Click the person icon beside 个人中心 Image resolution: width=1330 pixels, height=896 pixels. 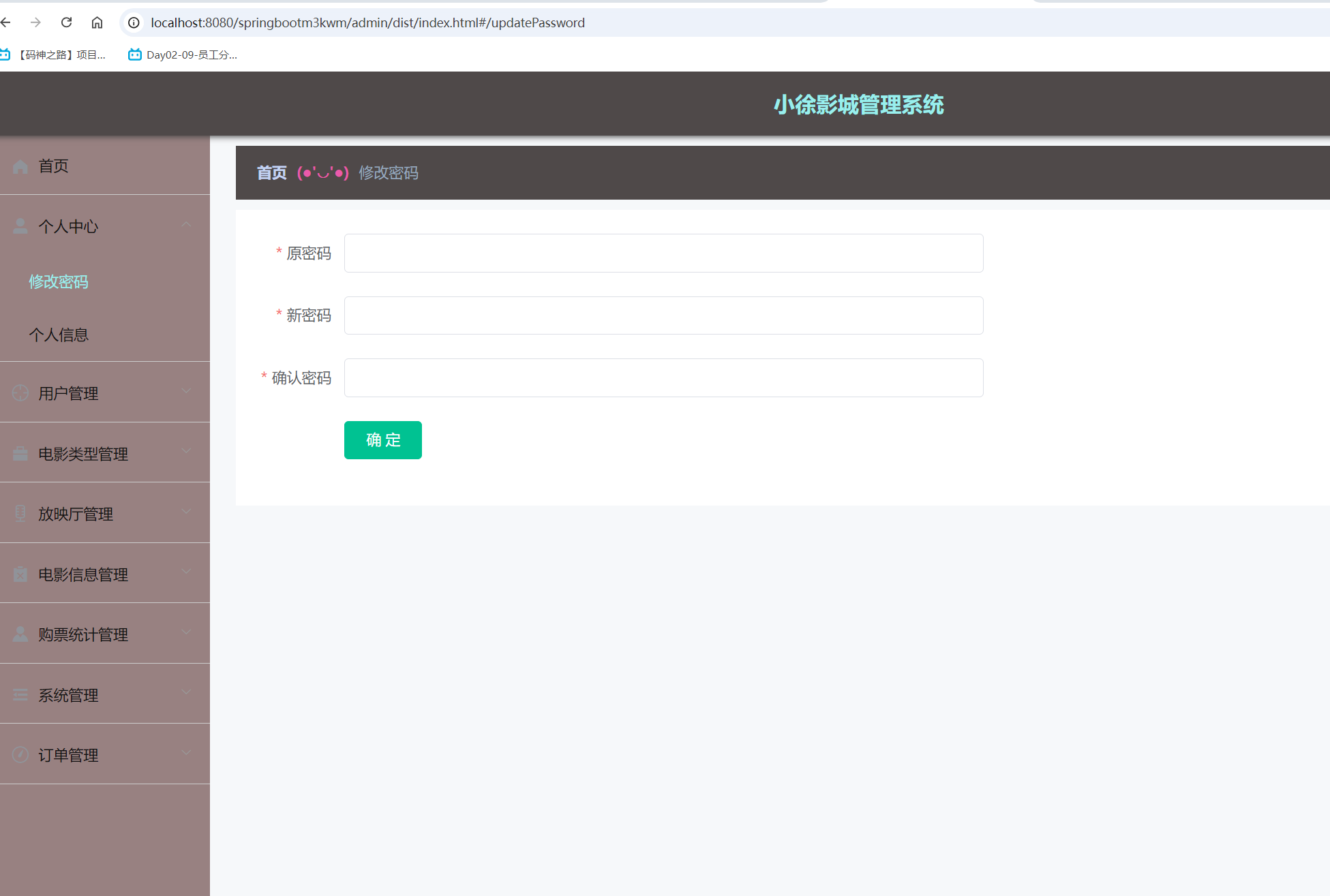20,226
